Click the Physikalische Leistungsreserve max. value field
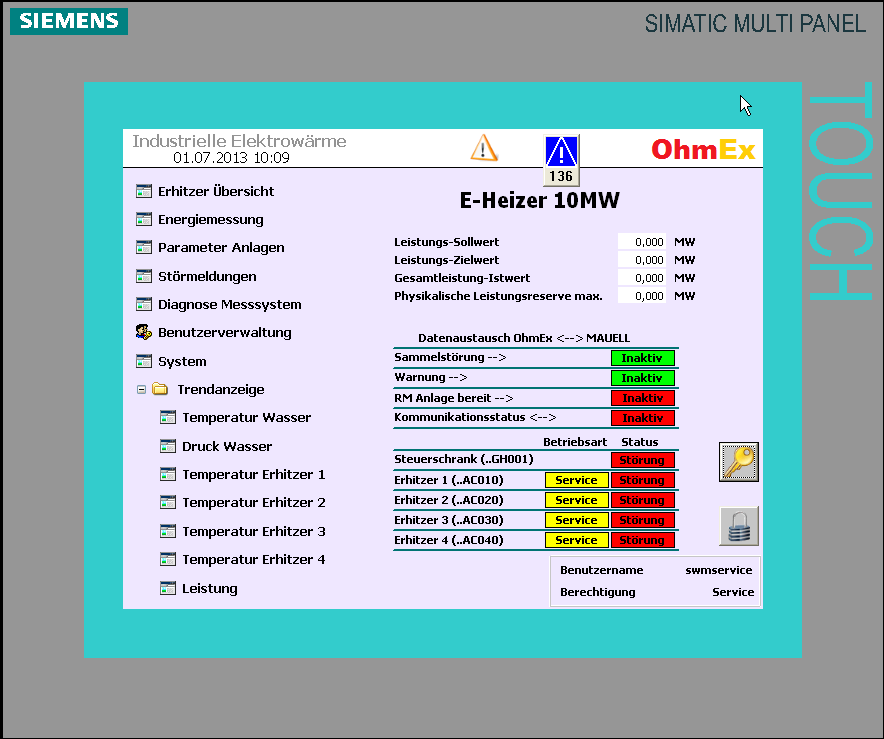The width and height of the screenshot is (884, 739). (642, 296)
